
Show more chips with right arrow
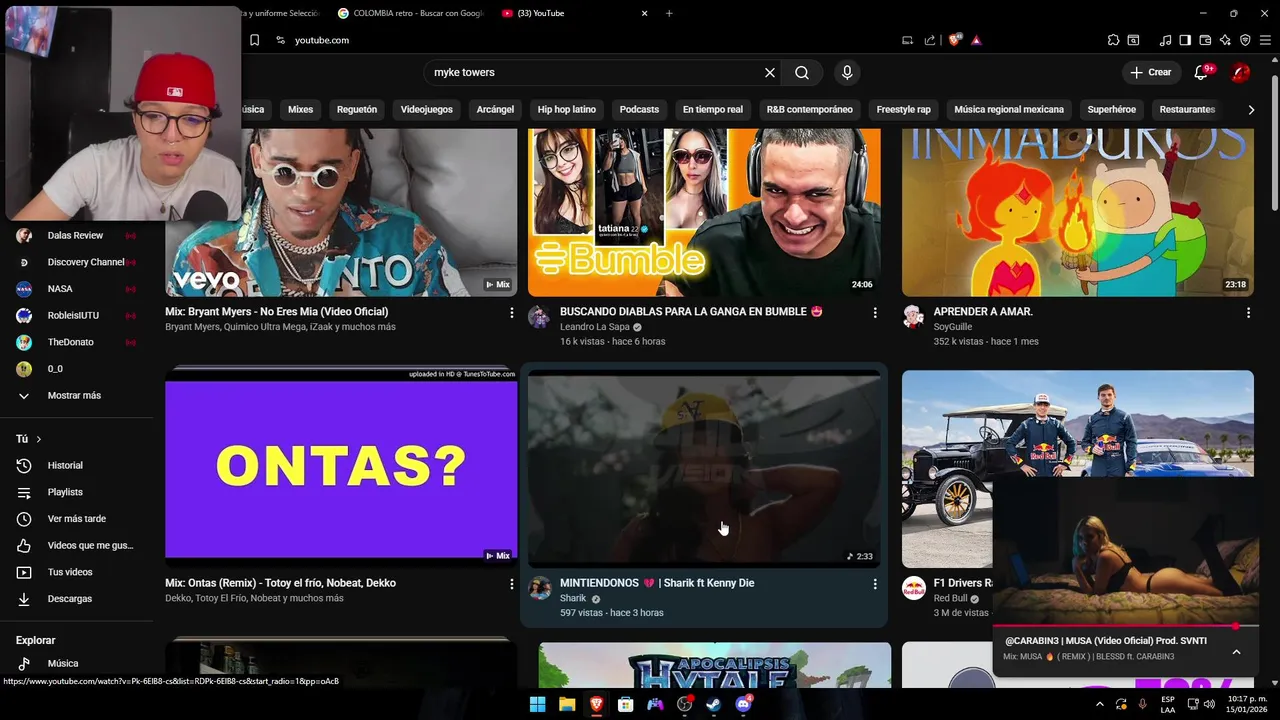tap(1251, 109)
